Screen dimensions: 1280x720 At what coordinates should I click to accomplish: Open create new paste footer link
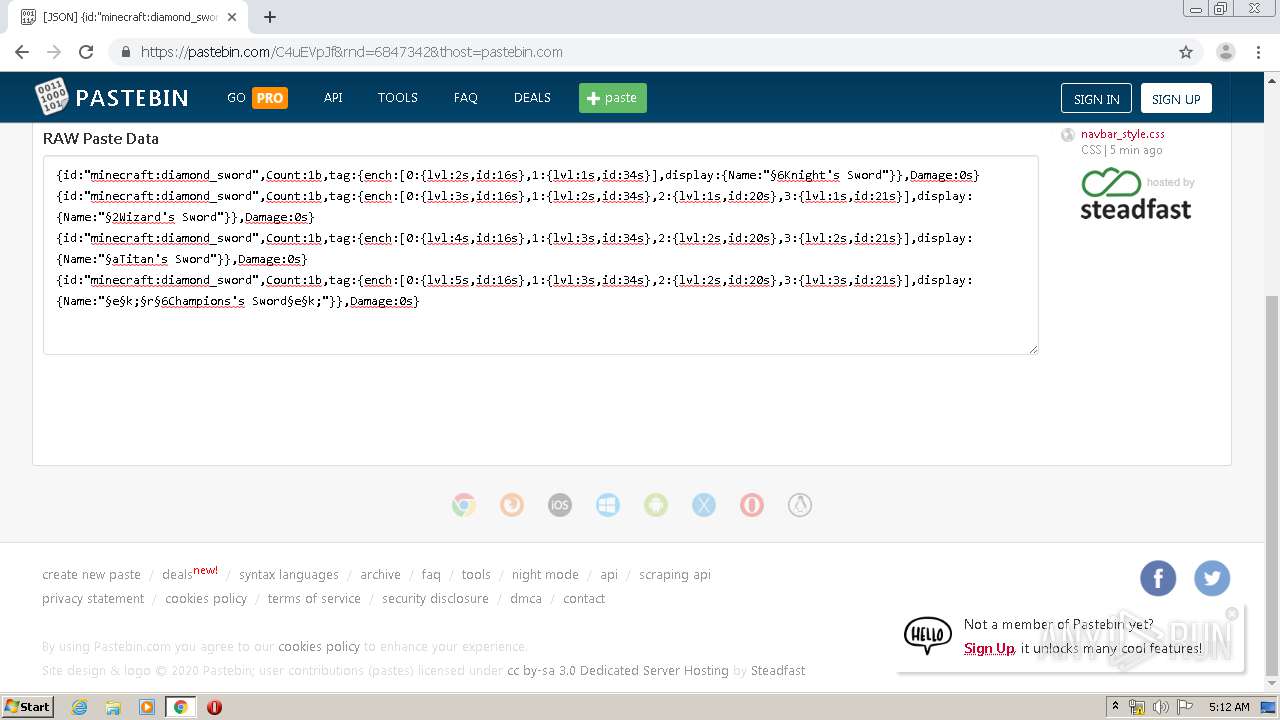click(x=91, y=575)
